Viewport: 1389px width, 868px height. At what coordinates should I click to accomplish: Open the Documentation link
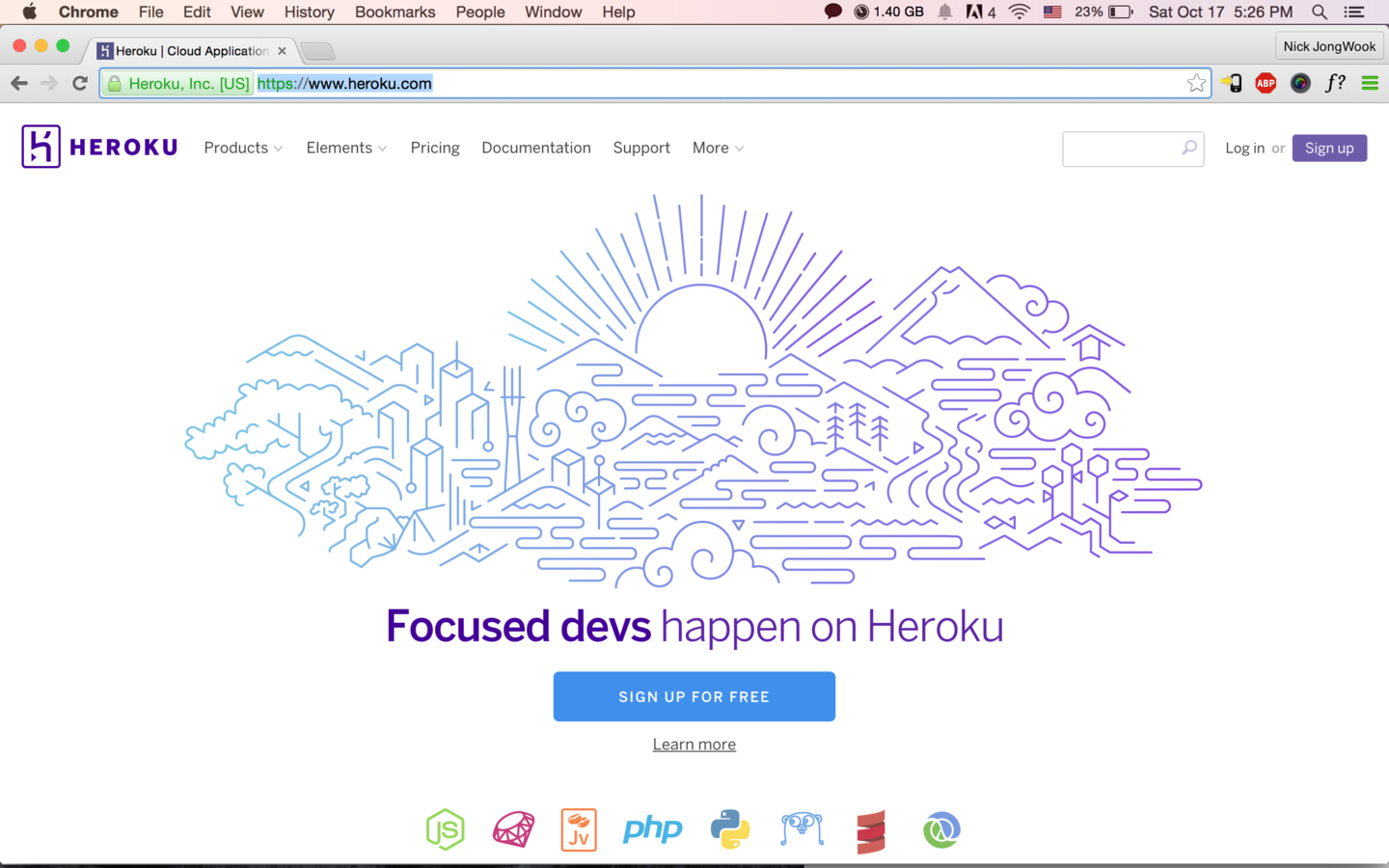point(536,148)
